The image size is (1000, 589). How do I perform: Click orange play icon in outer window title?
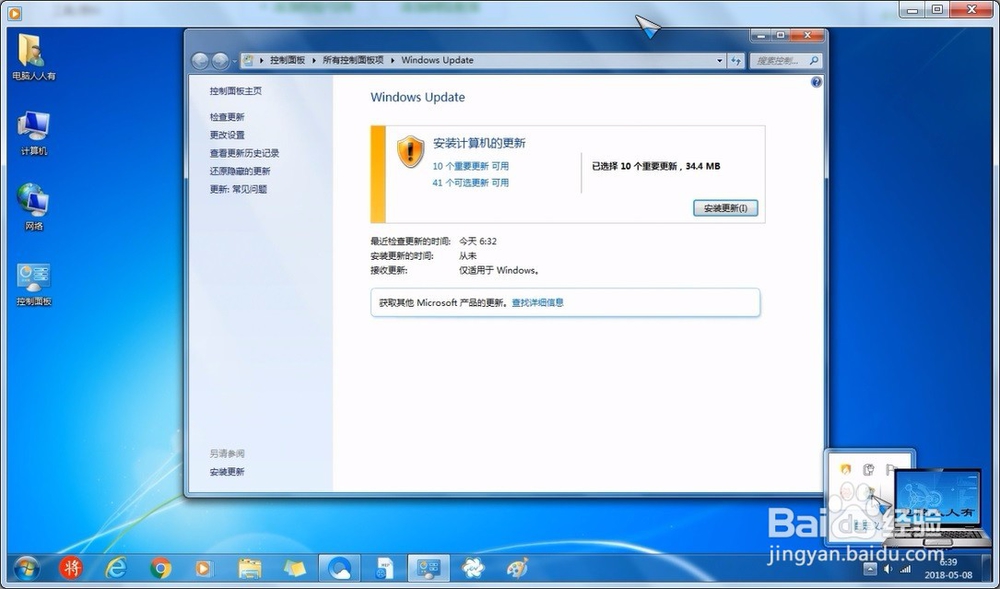[13, 12]
